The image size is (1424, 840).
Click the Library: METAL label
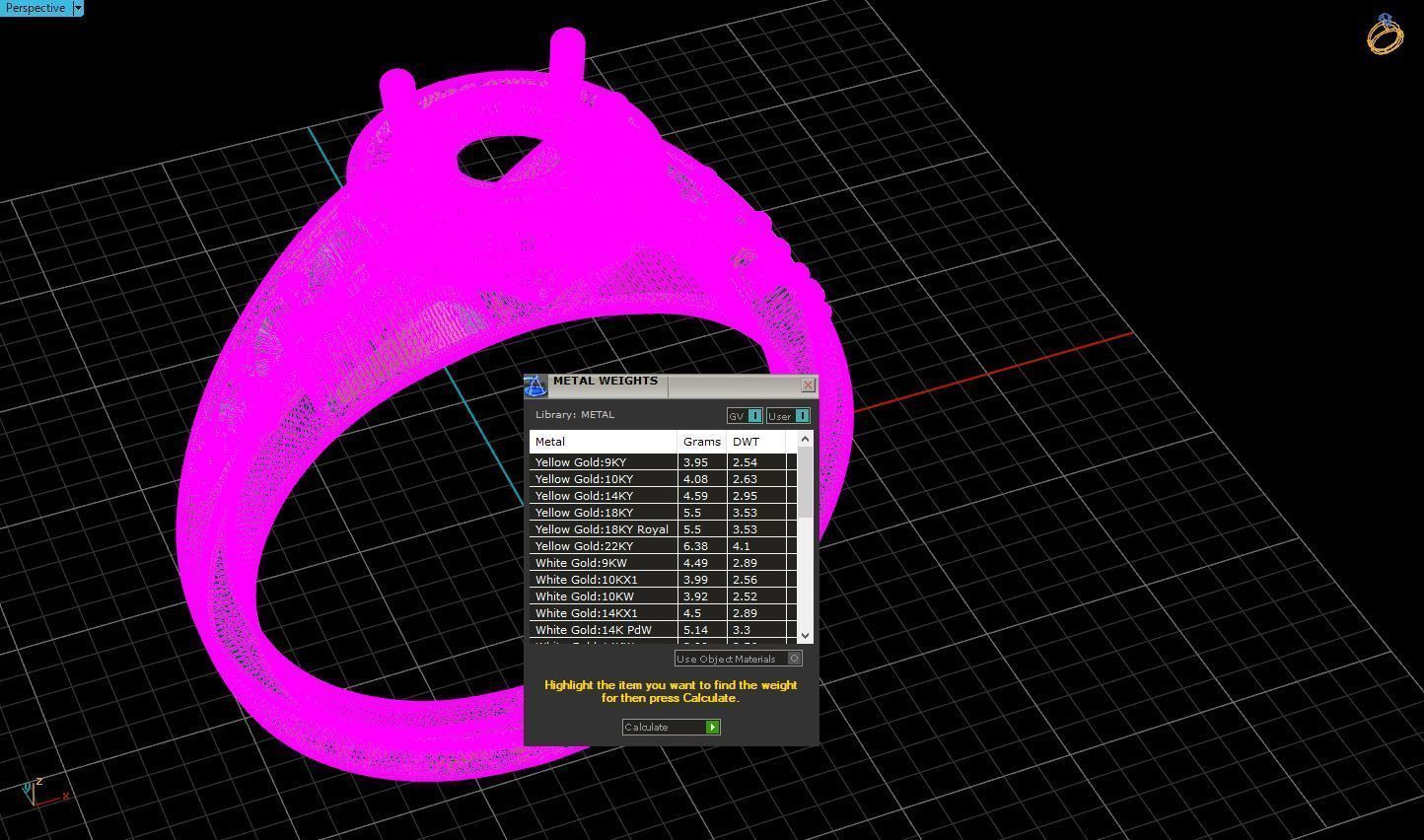[x=575, y=415]
